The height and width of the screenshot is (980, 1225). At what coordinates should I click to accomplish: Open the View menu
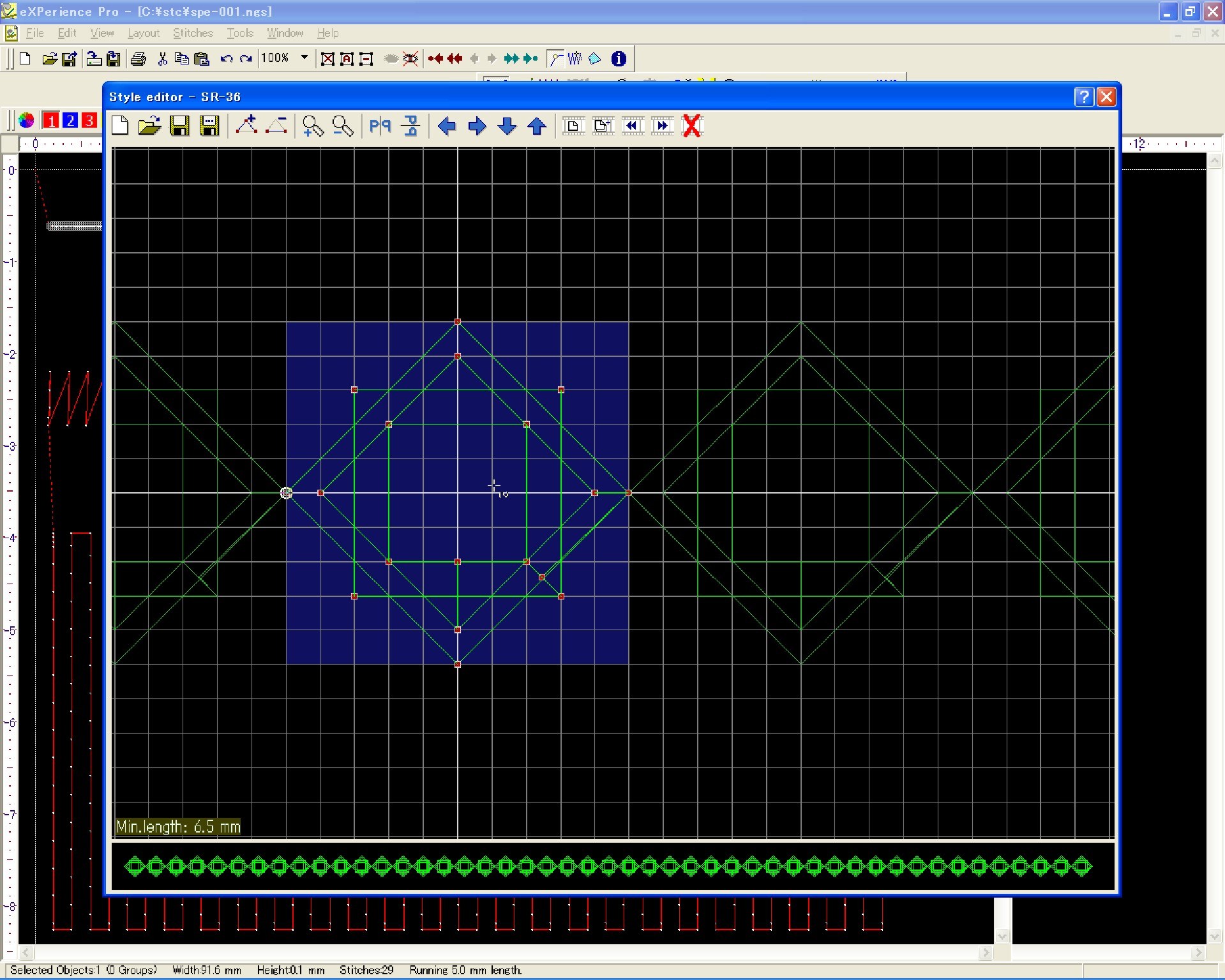click(101, 33)
